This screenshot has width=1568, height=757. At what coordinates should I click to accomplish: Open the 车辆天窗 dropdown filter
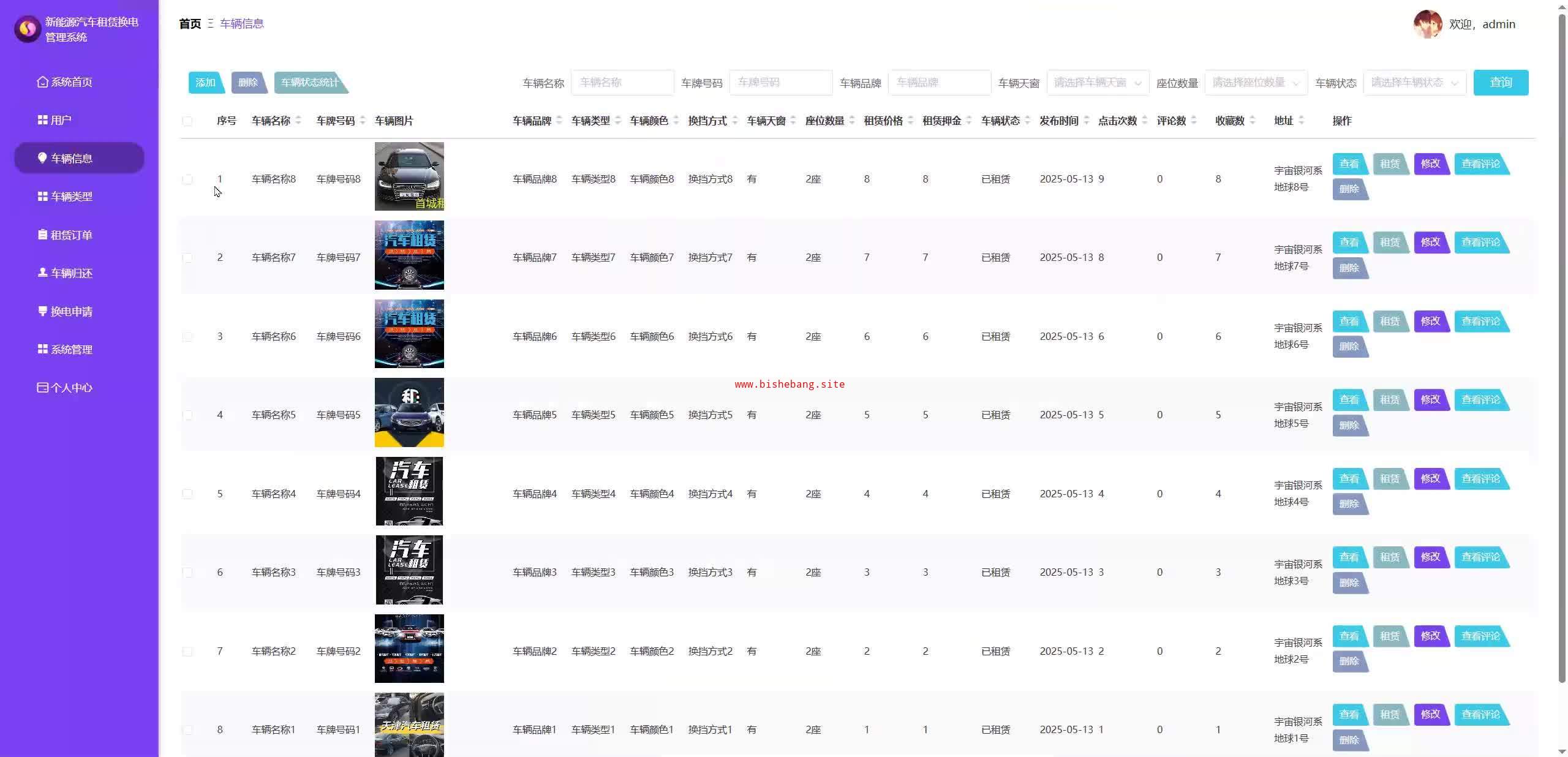click(1097, 83)
